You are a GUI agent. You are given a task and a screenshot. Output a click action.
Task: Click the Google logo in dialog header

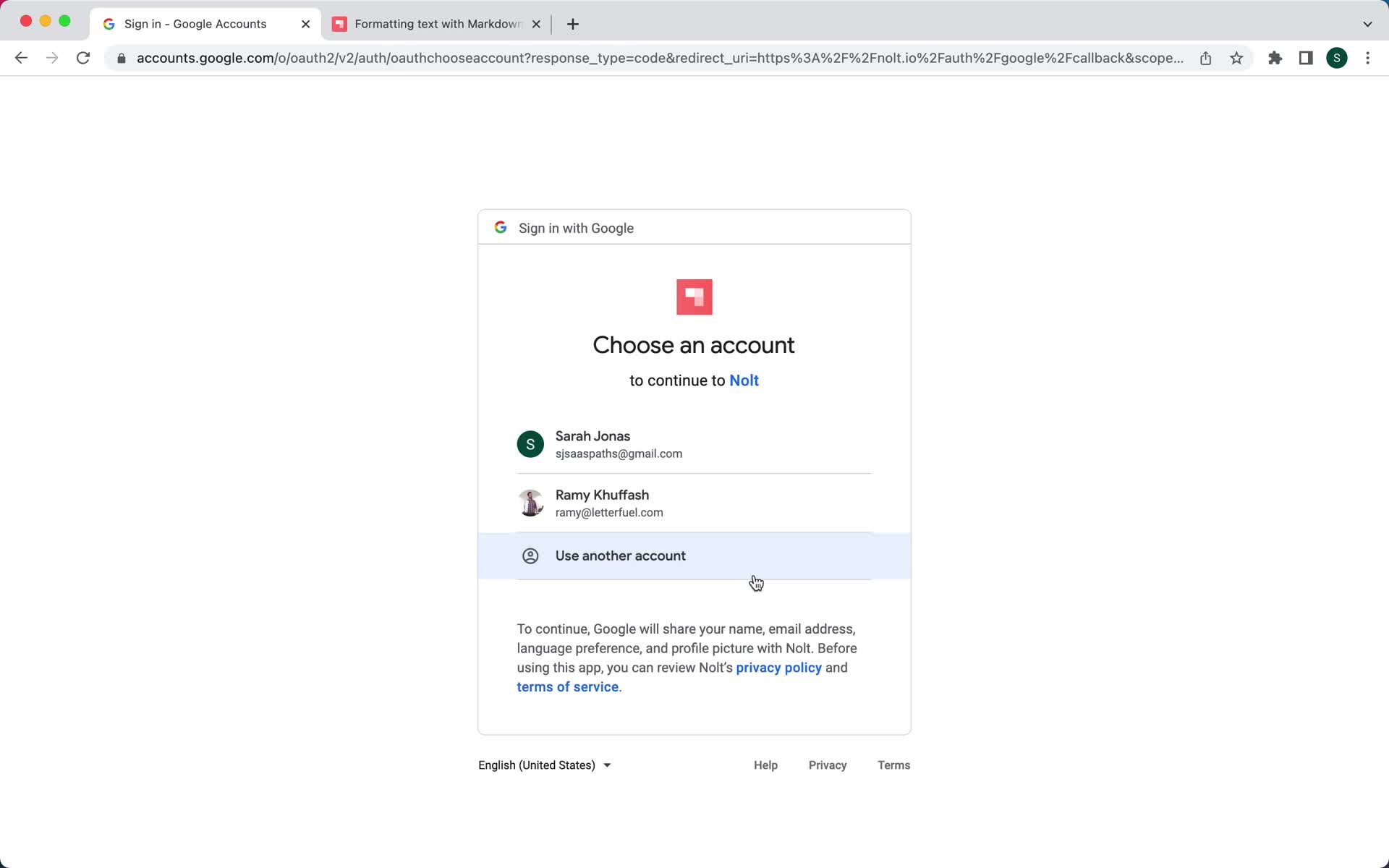(x=501, y=228)
